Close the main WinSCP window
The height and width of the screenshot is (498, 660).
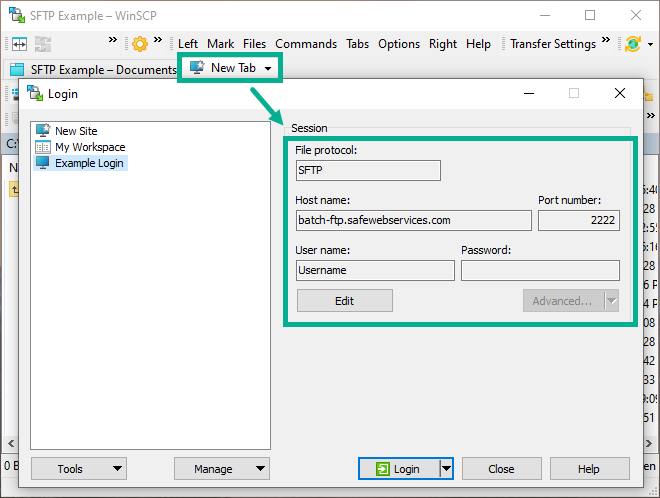tap(636, 15)
